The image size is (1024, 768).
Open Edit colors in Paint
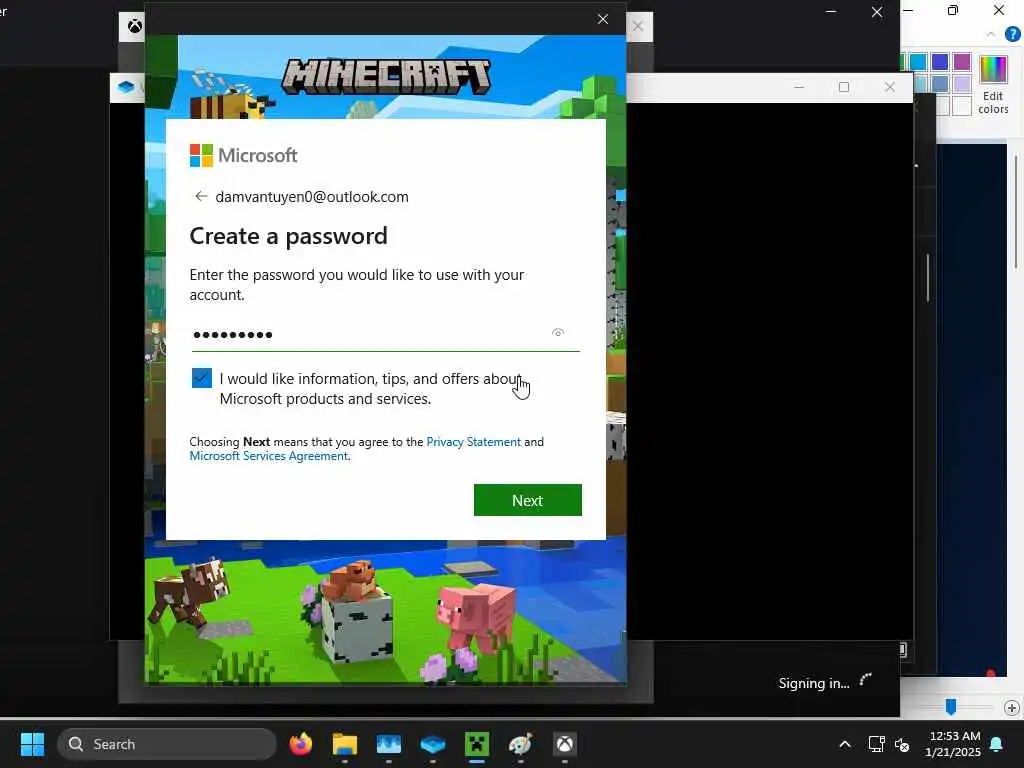click(993, 85)
